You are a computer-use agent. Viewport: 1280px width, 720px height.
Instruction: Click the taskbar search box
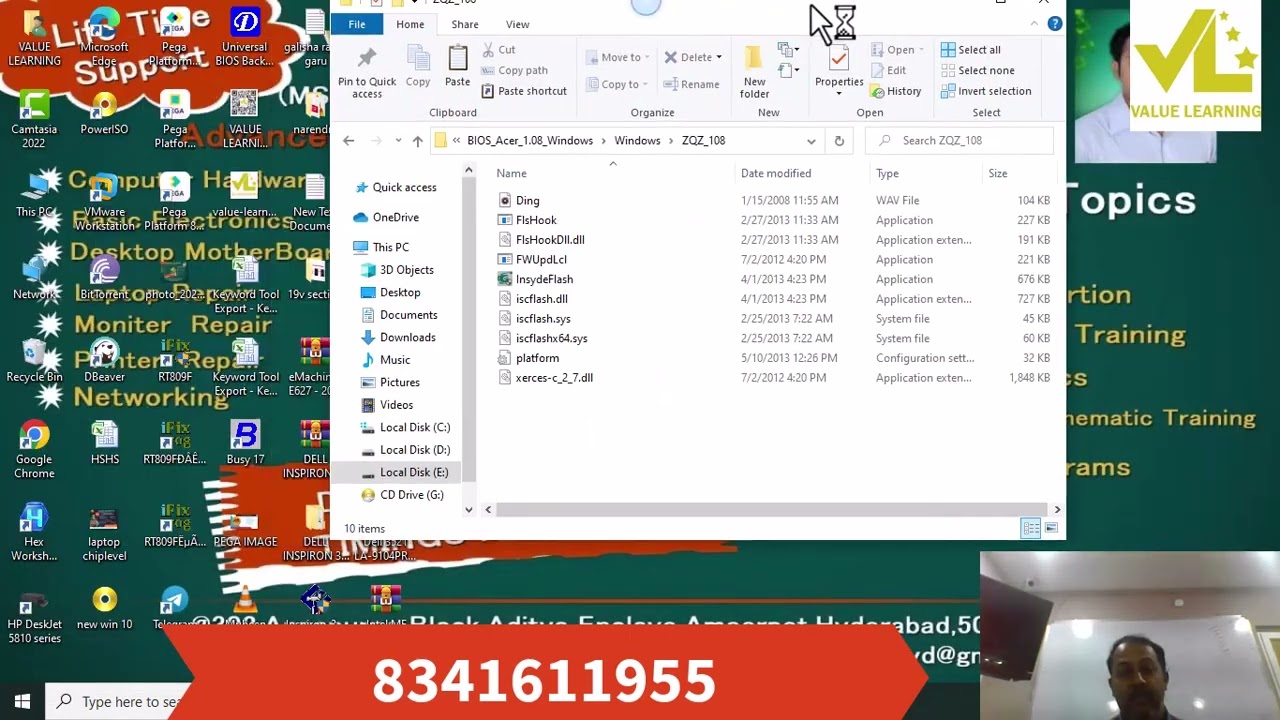118,701
